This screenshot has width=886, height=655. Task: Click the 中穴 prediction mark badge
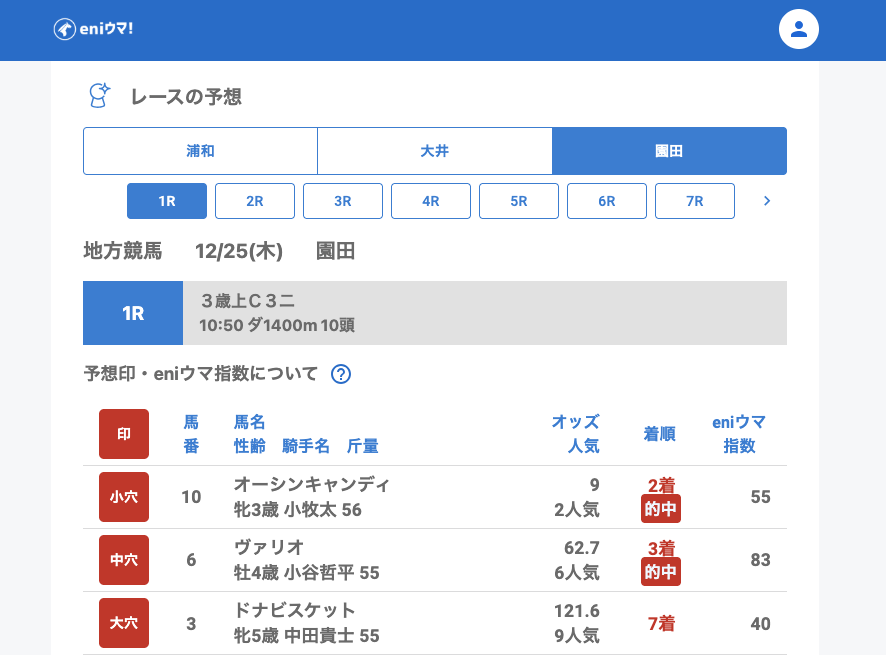[124, 560]
